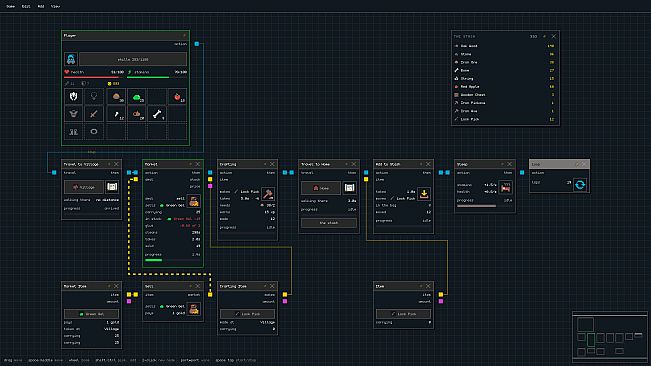The height and width of the screenshot is (366, 651).
Task: Select the sword weapon slot
Action: pos(94,114)
